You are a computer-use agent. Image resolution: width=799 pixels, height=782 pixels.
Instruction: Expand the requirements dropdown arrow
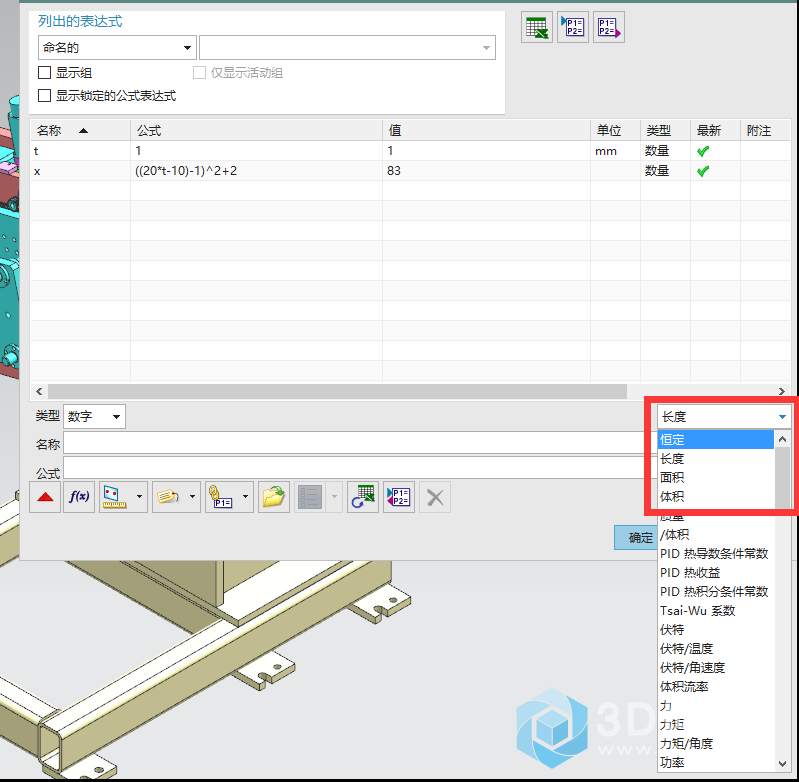click(334, 497)
